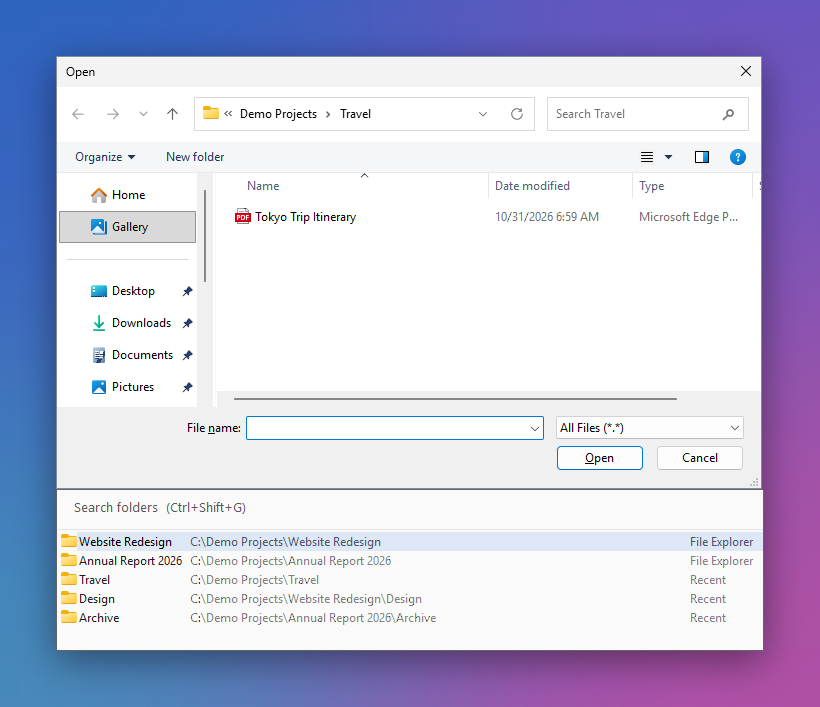Click Travel in the address breadcrumb
This screenshot has width=820, height=707.
pyautogui.click(x=355, y=114)
